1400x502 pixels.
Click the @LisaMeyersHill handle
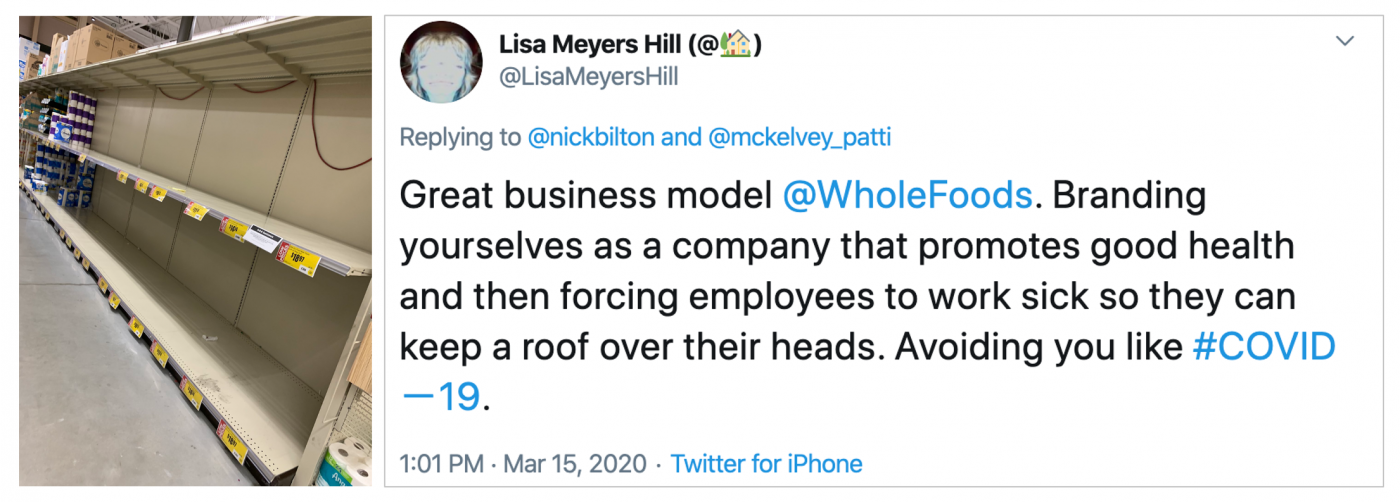pos(588,77)
